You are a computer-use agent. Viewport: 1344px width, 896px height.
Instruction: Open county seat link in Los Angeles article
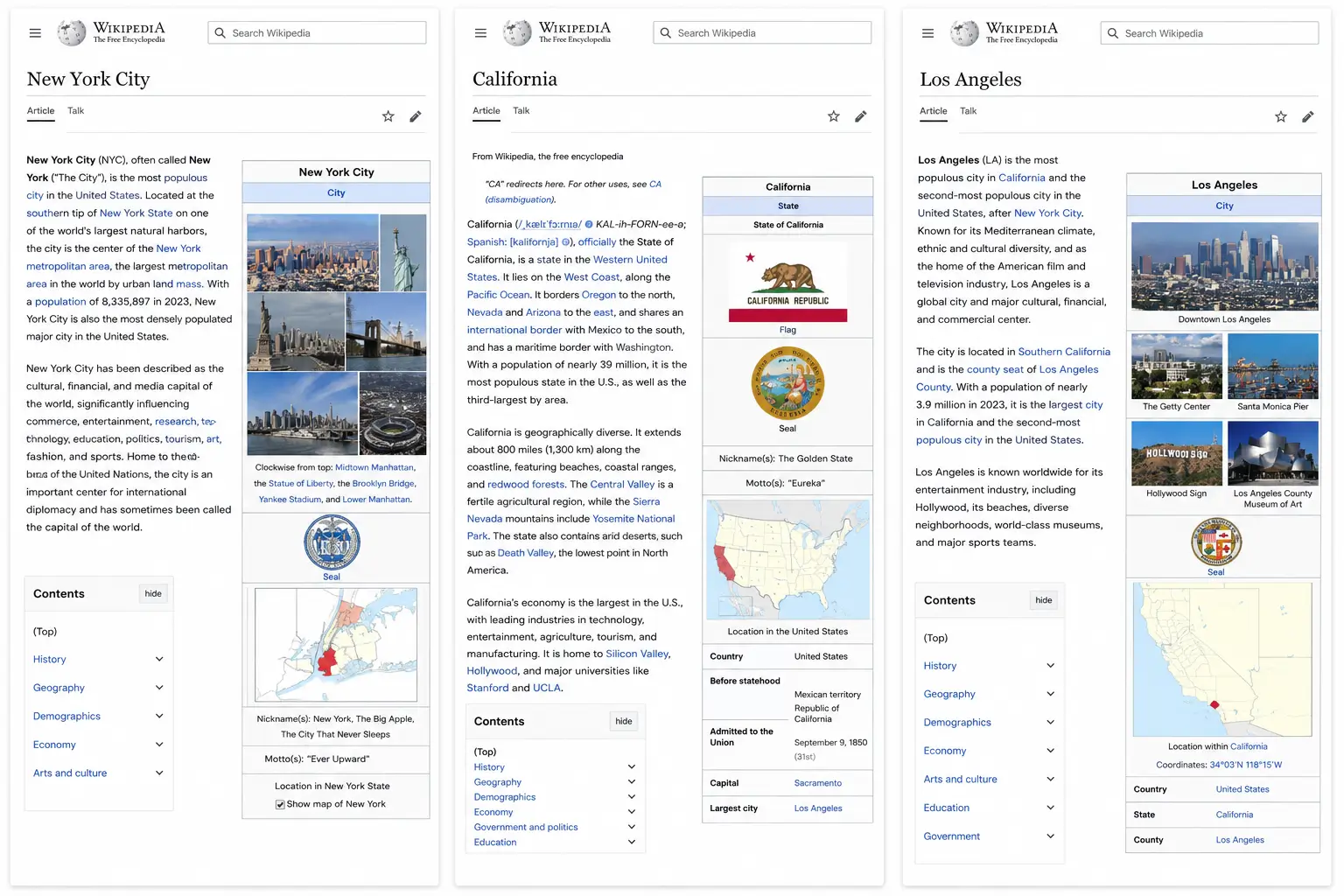pos(995,369)
